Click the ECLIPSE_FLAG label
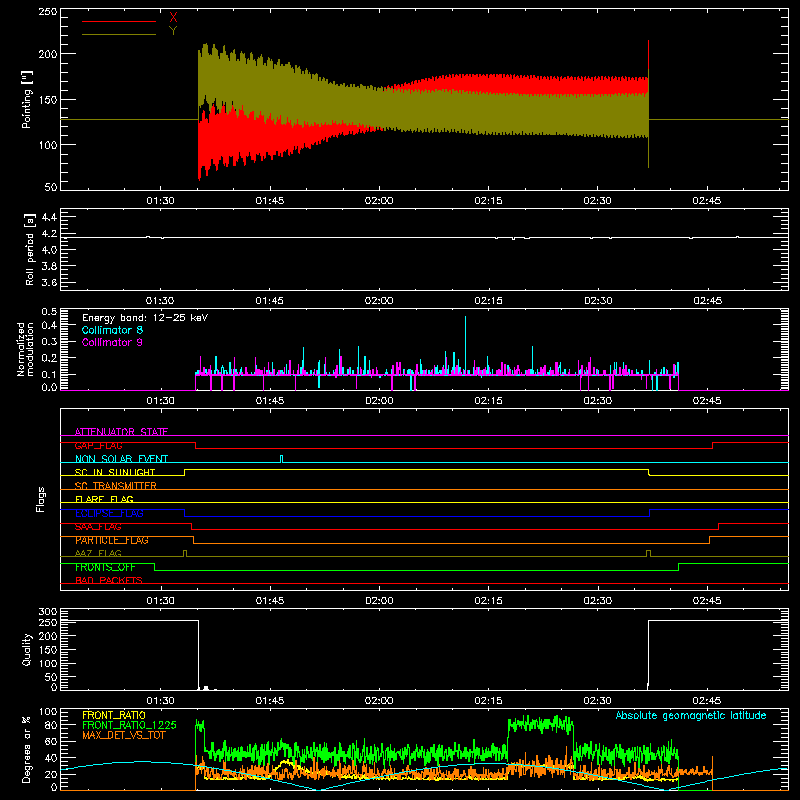 109,513
